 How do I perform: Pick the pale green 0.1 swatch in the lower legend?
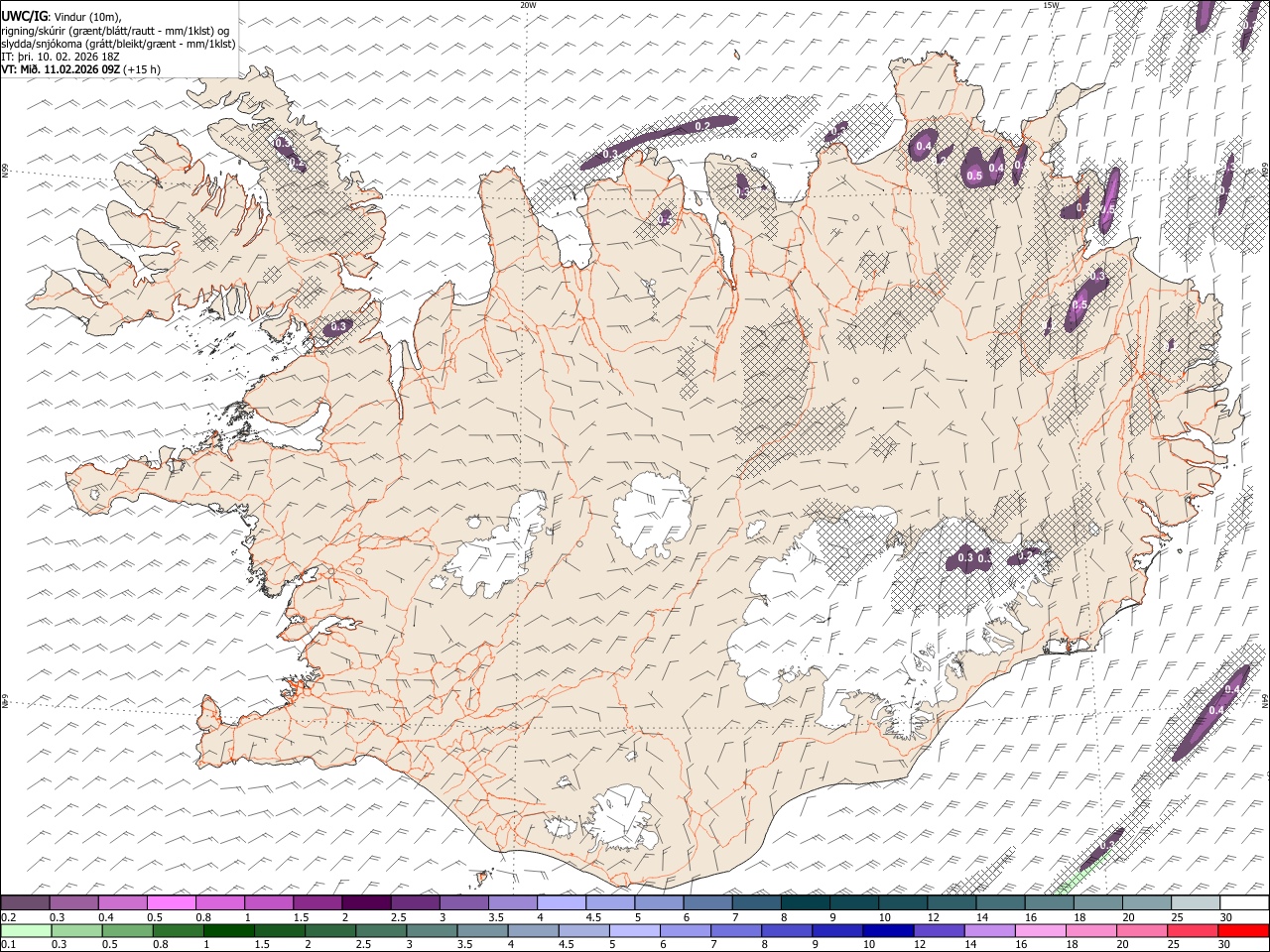[x=25, y=931]
